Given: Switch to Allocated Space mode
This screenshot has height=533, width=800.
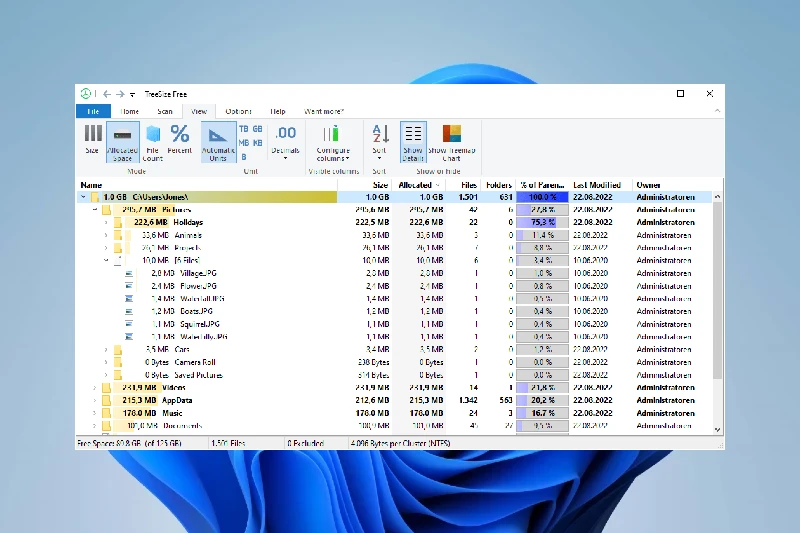Looking at the screenshot, I should [x=122, y=142].
